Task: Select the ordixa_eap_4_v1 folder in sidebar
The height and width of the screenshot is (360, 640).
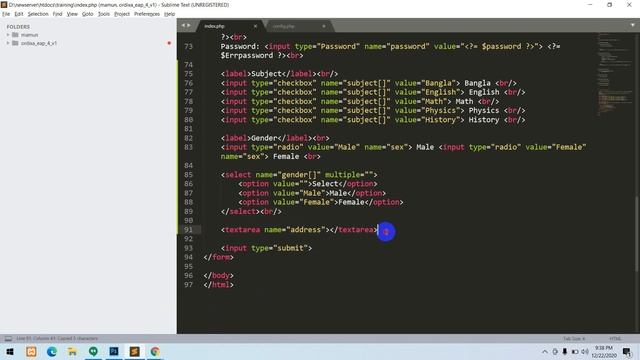Action: coord(39,43)
